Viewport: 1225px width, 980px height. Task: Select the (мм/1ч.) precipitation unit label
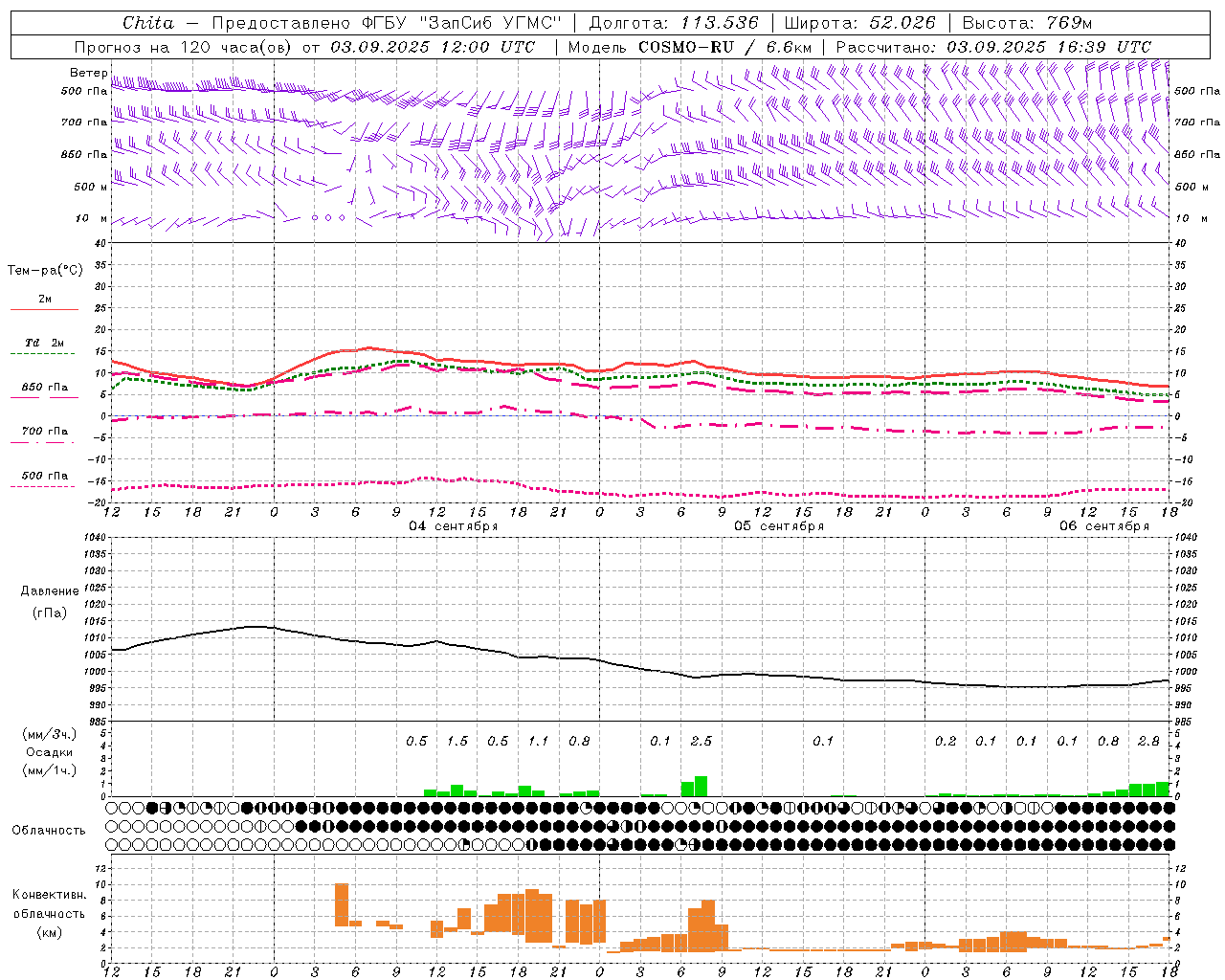pyautogui.click(x=49, y=770)
